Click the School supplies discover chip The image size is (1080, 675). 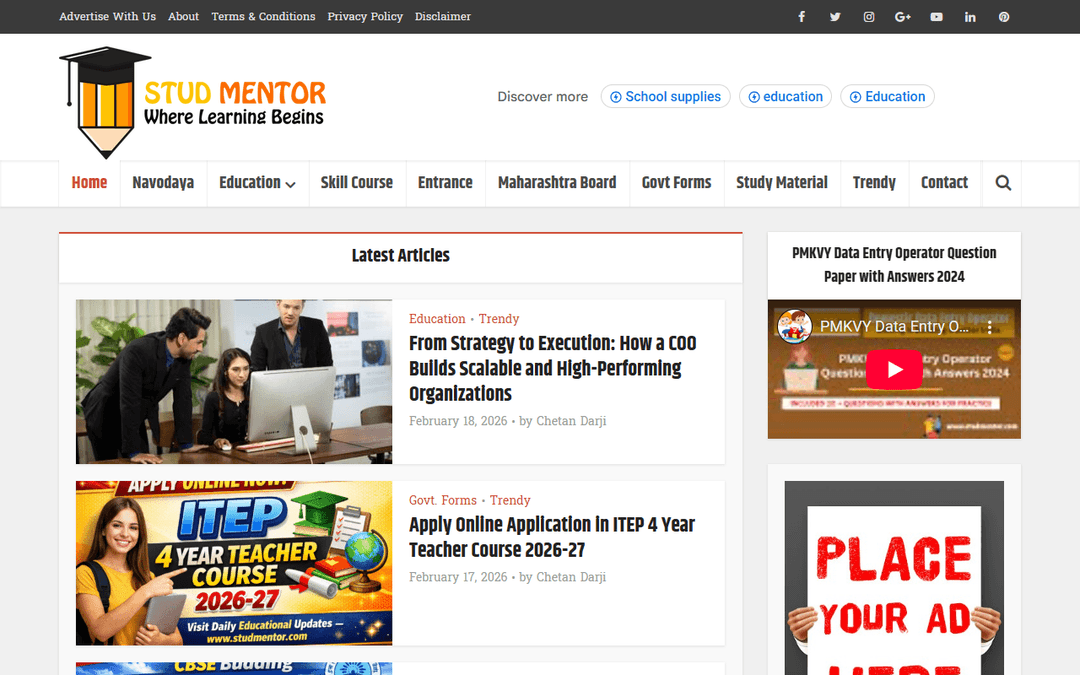pos(665,96)
